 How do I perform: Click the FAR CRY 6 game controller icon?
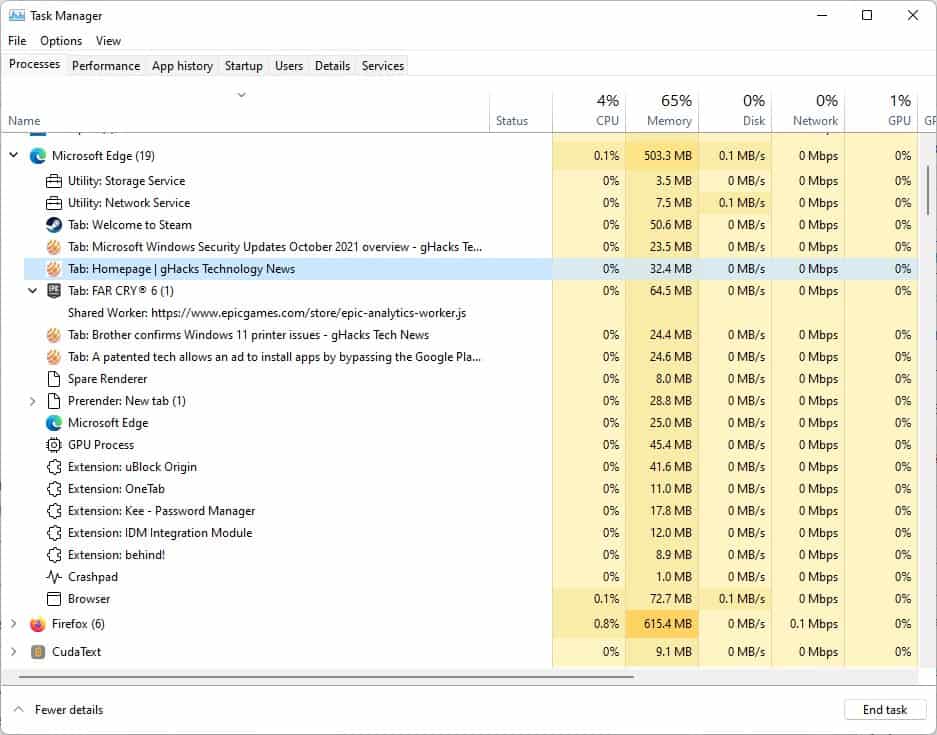(x=55, y=291)
